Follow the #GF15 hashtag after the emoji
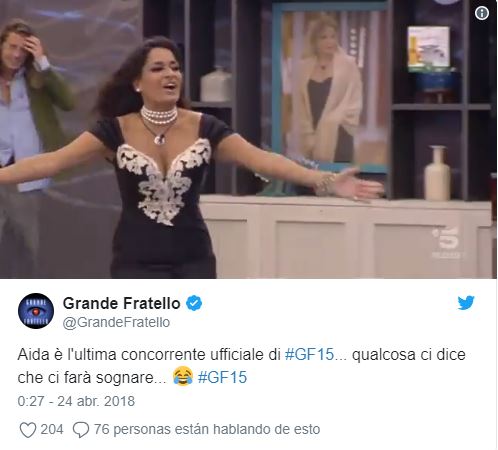Image resolution: width=498 pixels, height=450 pixels. click(x=222, y=378)
